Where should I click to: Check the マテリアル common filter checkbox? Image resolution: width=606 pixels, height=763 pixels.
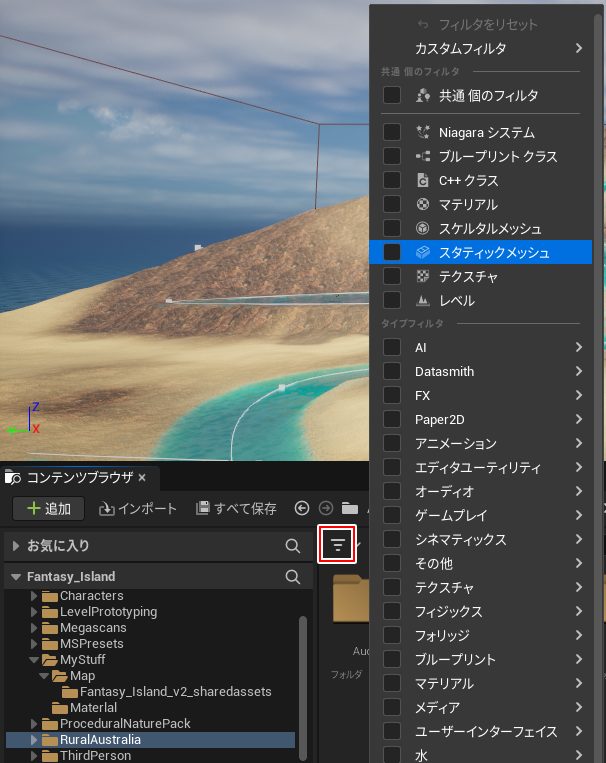392,205
